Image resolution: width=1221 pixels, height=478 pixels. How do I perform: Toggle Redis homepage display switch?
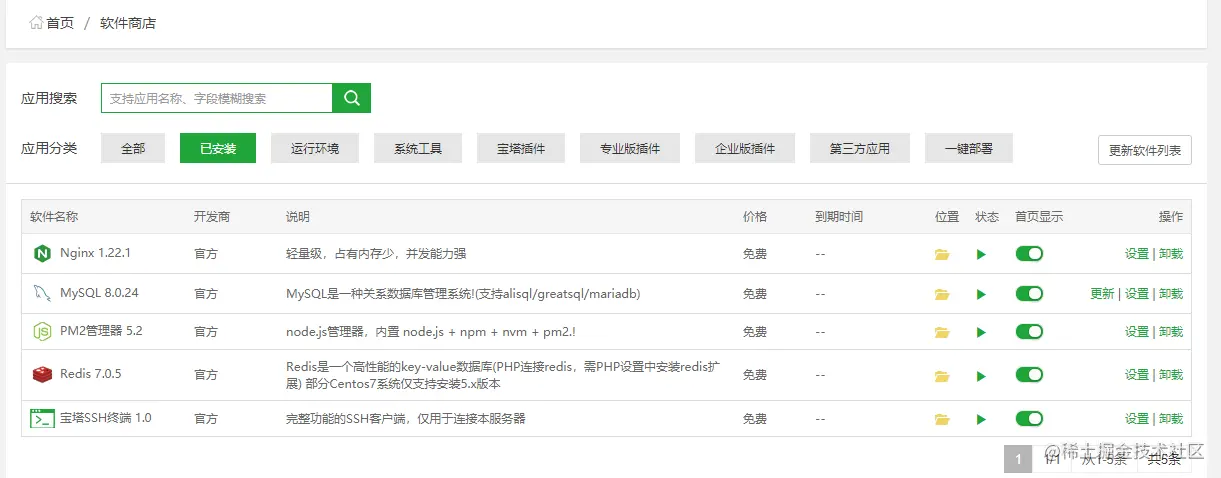click(1029, 375)
